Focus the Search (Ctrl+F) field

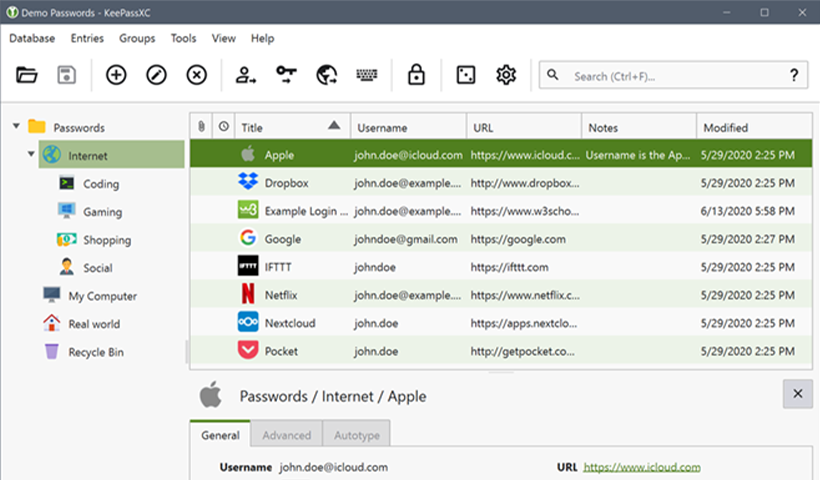675,76
